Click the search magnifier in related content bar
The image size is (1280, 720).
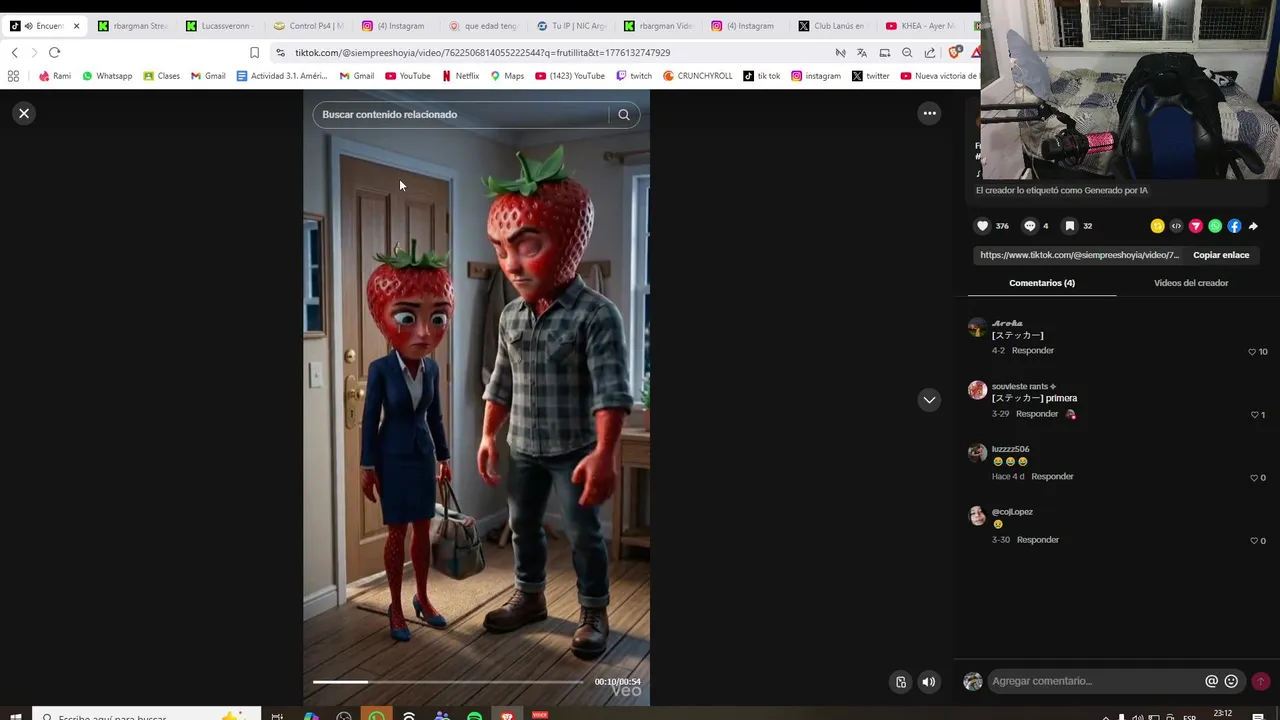(624, 114)
